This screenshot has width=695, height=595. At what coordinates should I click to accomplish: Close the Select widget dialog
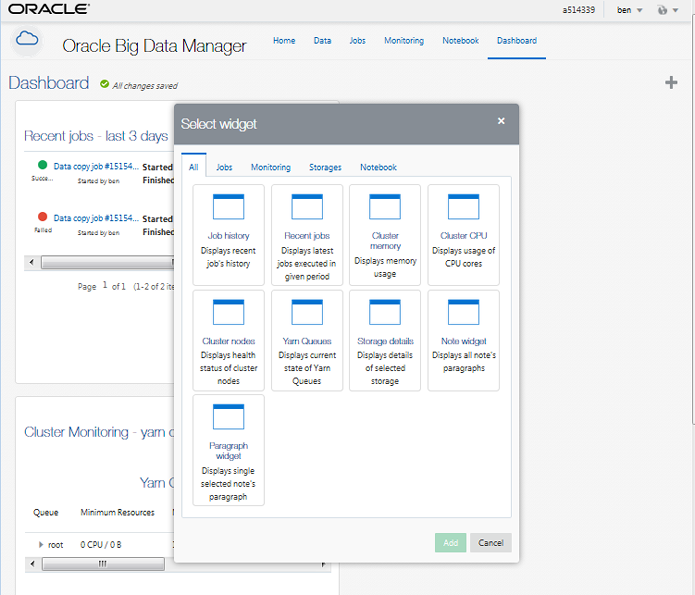pyautogui.click(x=501, y=121)
